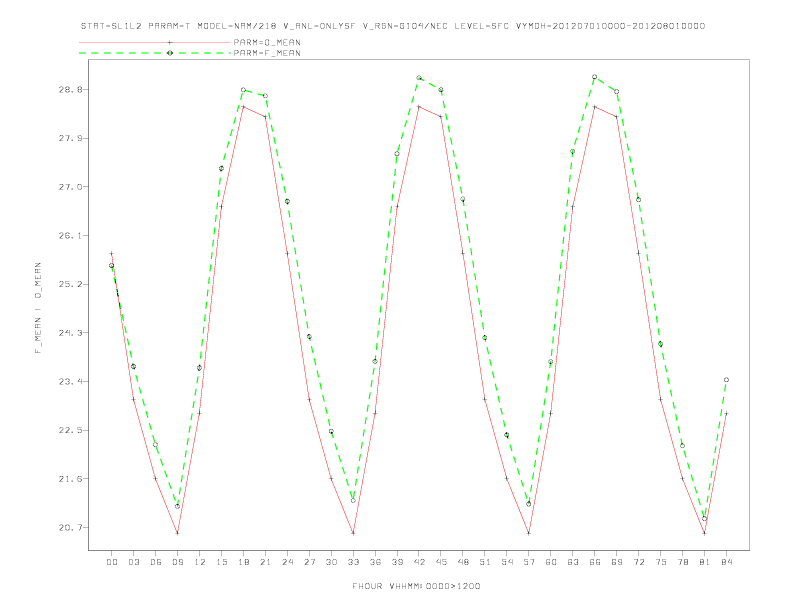792x612 pixels.
Task: Click the x-axis tick label 66
Action: pos(595,562)
